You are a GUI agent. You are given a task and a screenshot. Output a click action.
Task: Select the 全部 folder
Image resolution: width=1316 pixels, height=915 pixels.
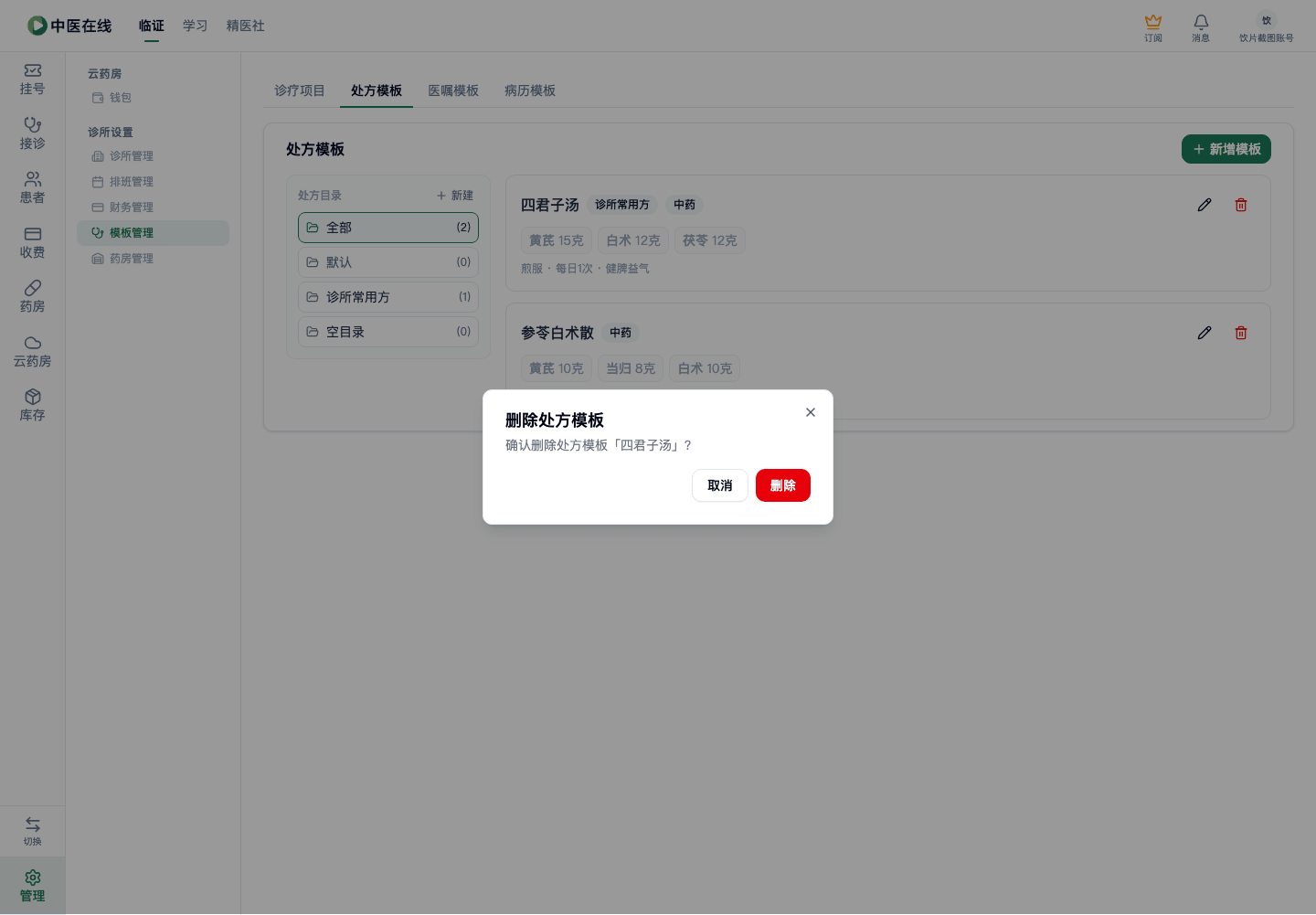[388, 228]
